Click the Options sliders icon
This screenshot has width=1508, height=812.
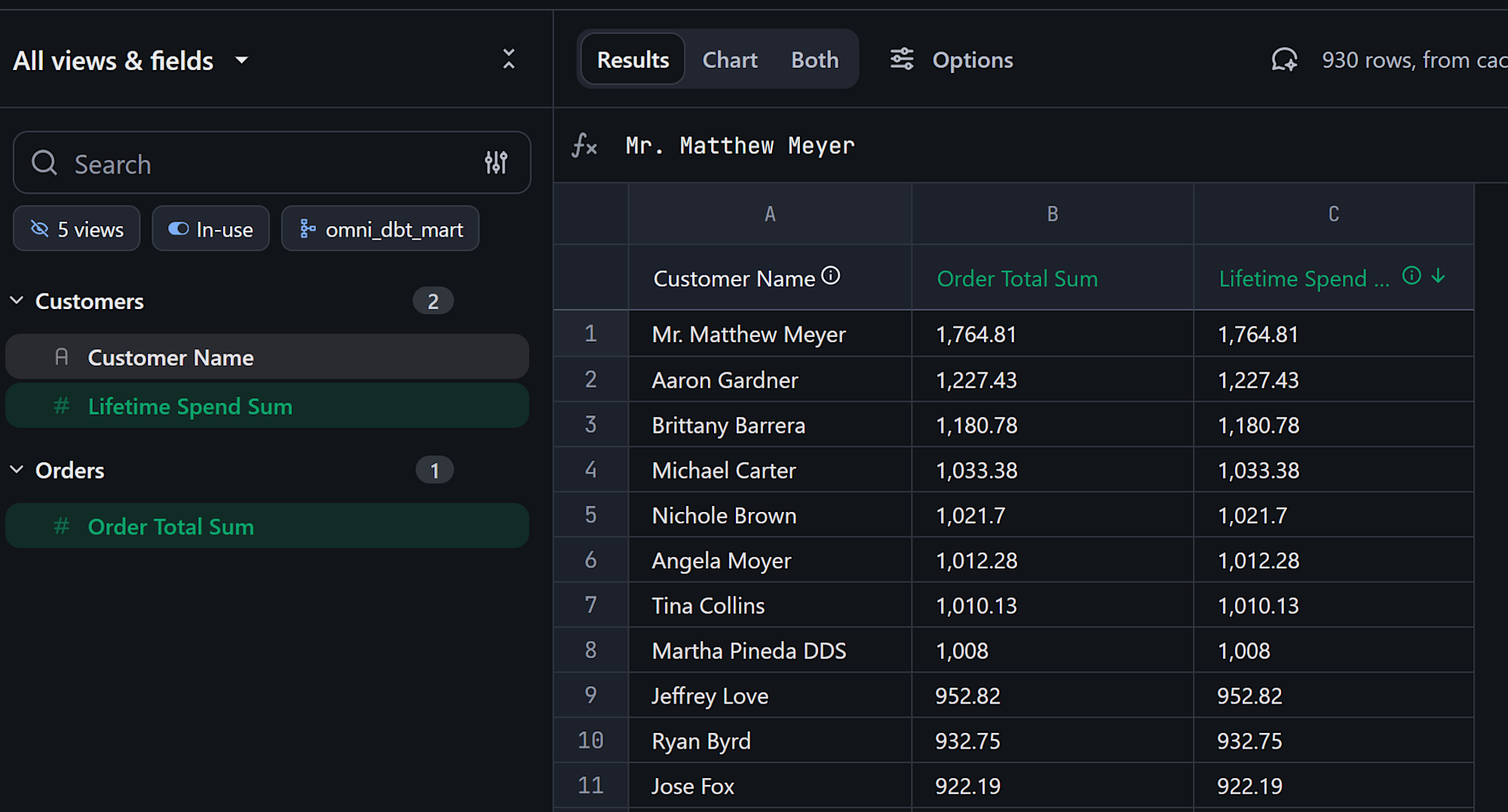click(902, 59)
